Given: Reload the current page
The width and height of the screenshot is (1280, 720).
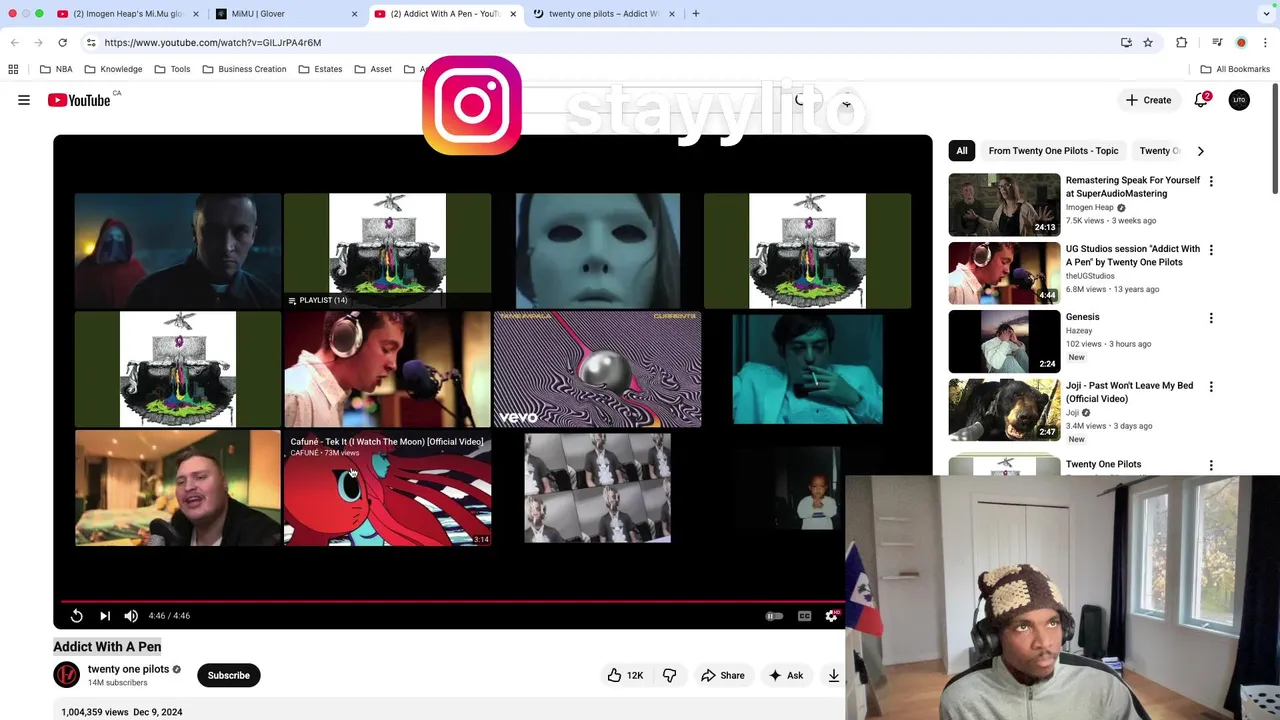Looking at the screenshot, I should [62, 43].
